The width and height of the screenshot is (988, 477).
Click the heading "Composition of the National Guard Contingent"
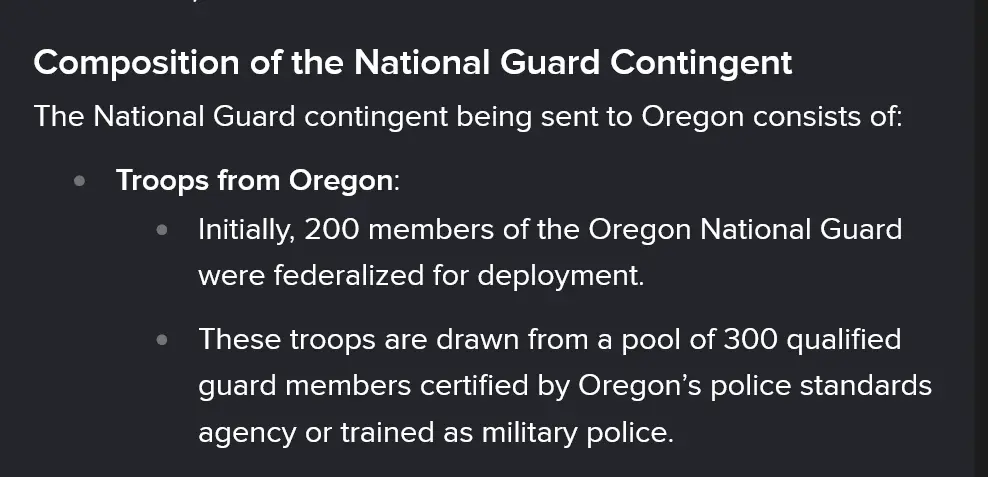412,63
